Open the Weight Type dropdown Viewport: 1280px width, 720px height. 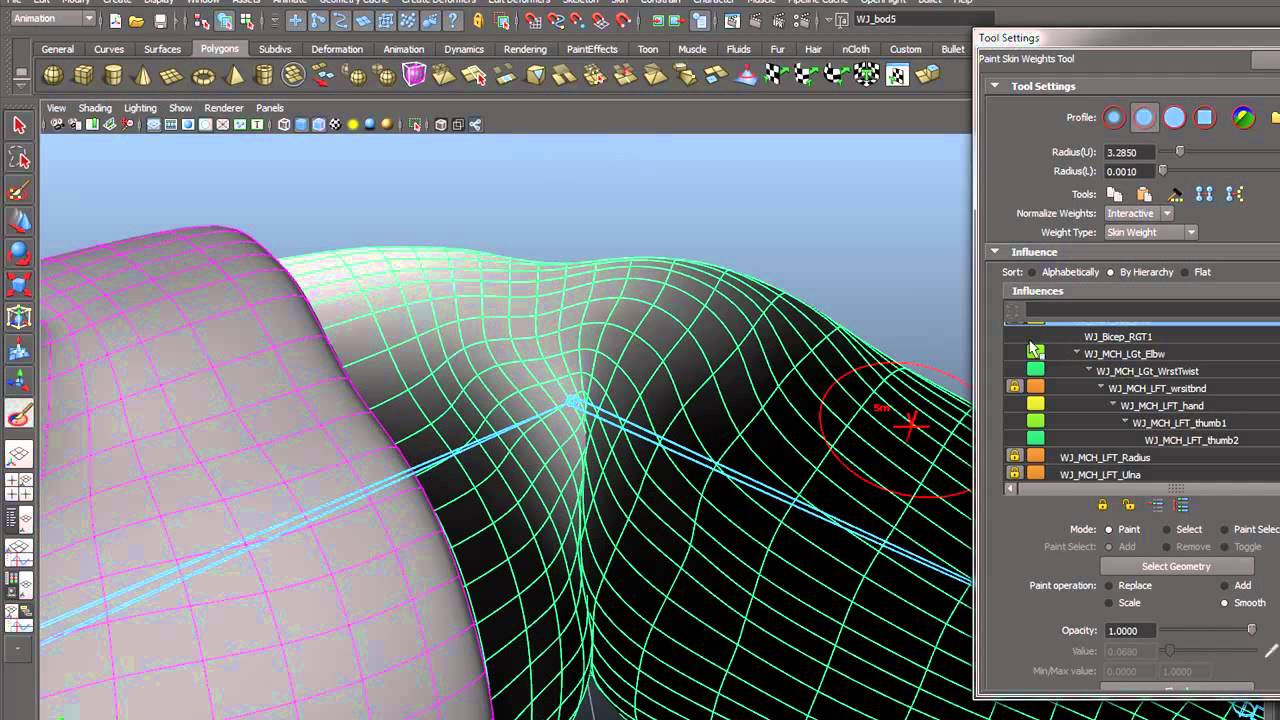pyautogui.click(x=1151, y=232)
